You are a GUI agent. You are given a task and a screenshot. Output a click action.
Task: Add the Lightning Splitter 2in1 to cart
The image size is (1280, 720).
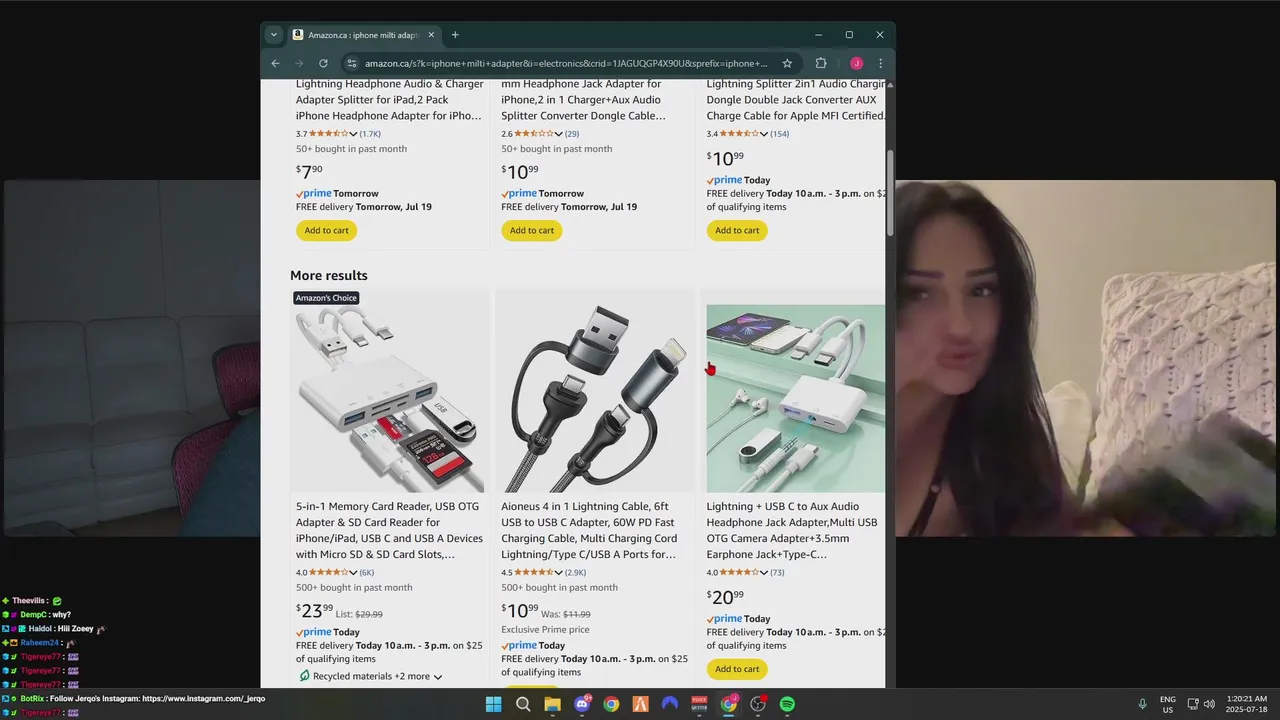coord(737,230)
